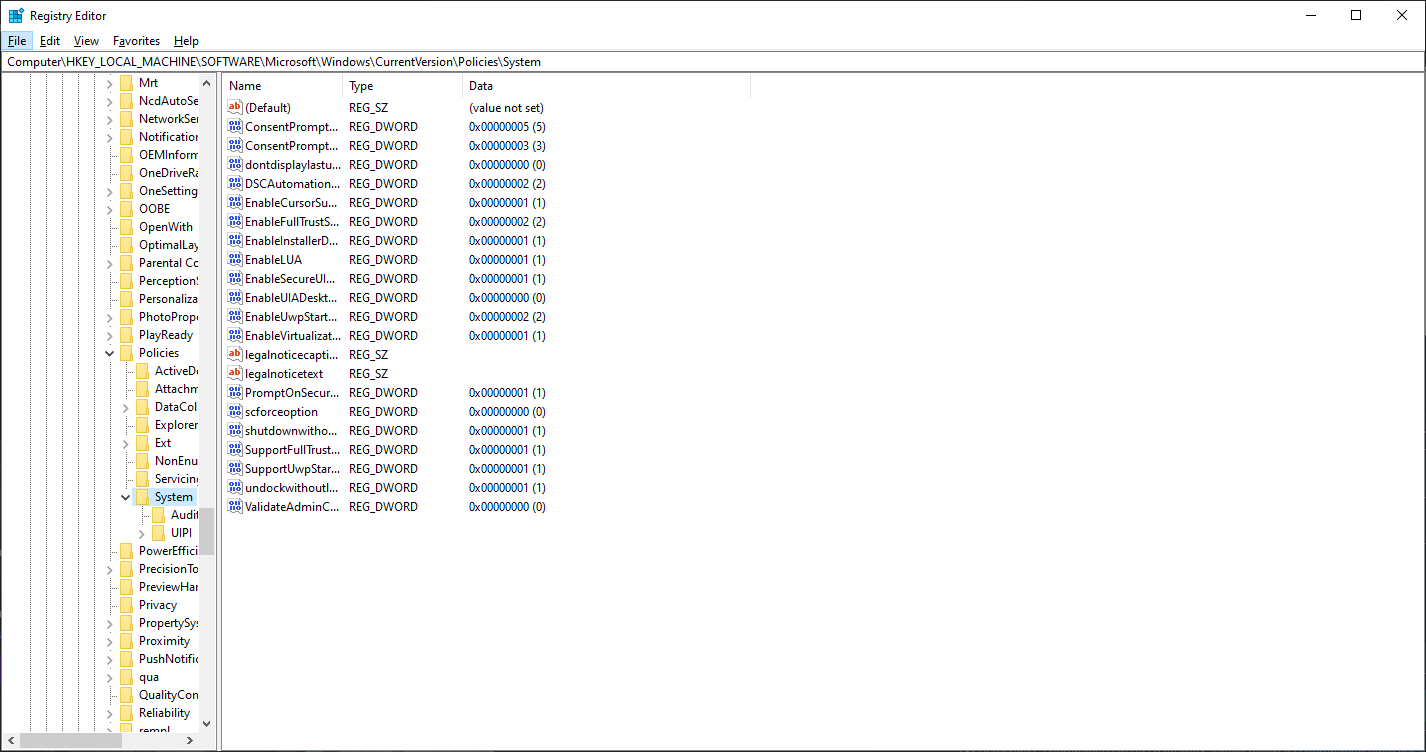Click the folder icon of Audit subkey
Screen dimensions: 1426x752
(x=158, y=515)
